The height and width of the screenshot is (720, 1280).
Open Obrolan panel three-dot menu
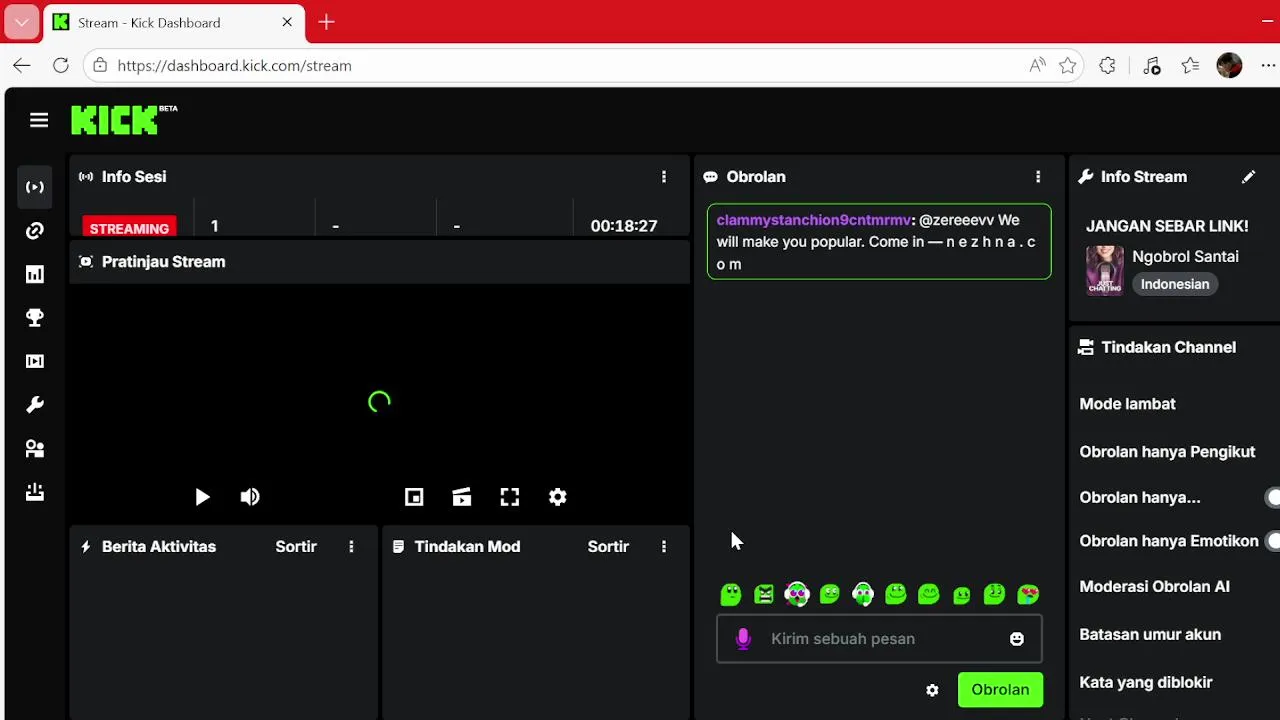pyautogui.click(x=1038, y=177)
